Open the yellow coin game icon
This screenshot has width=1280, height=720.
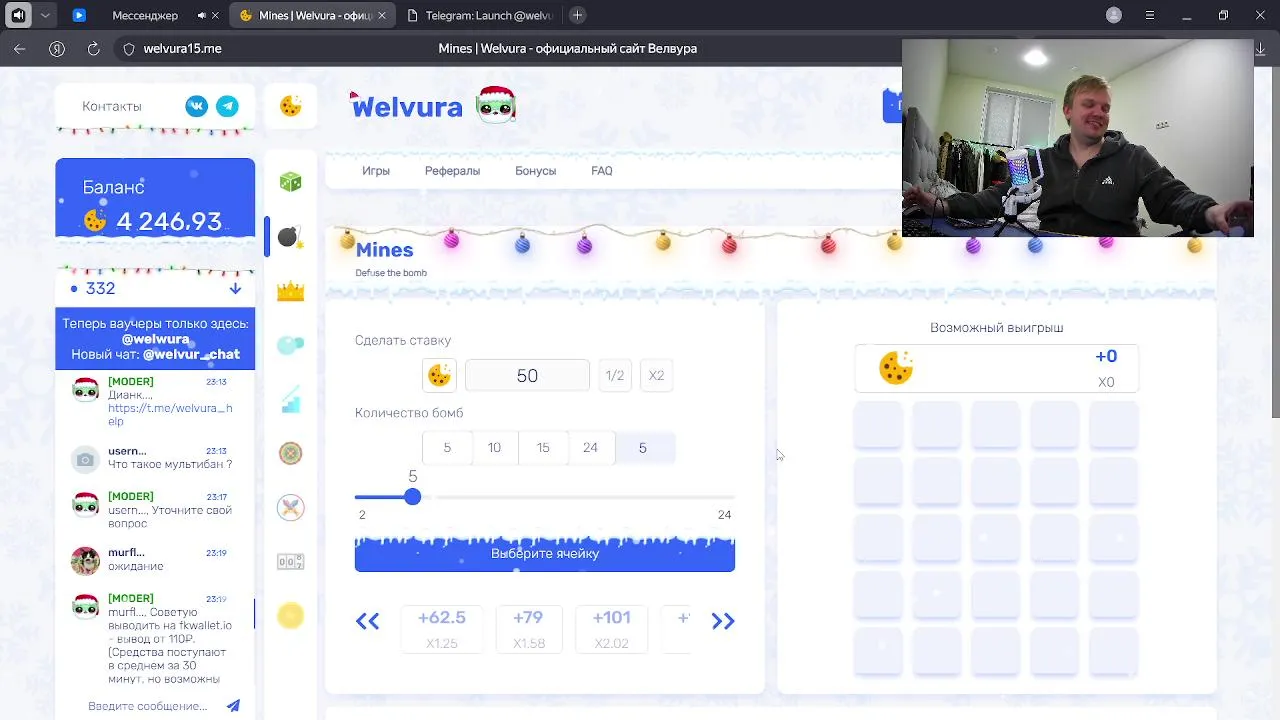(x=290, y=616)
